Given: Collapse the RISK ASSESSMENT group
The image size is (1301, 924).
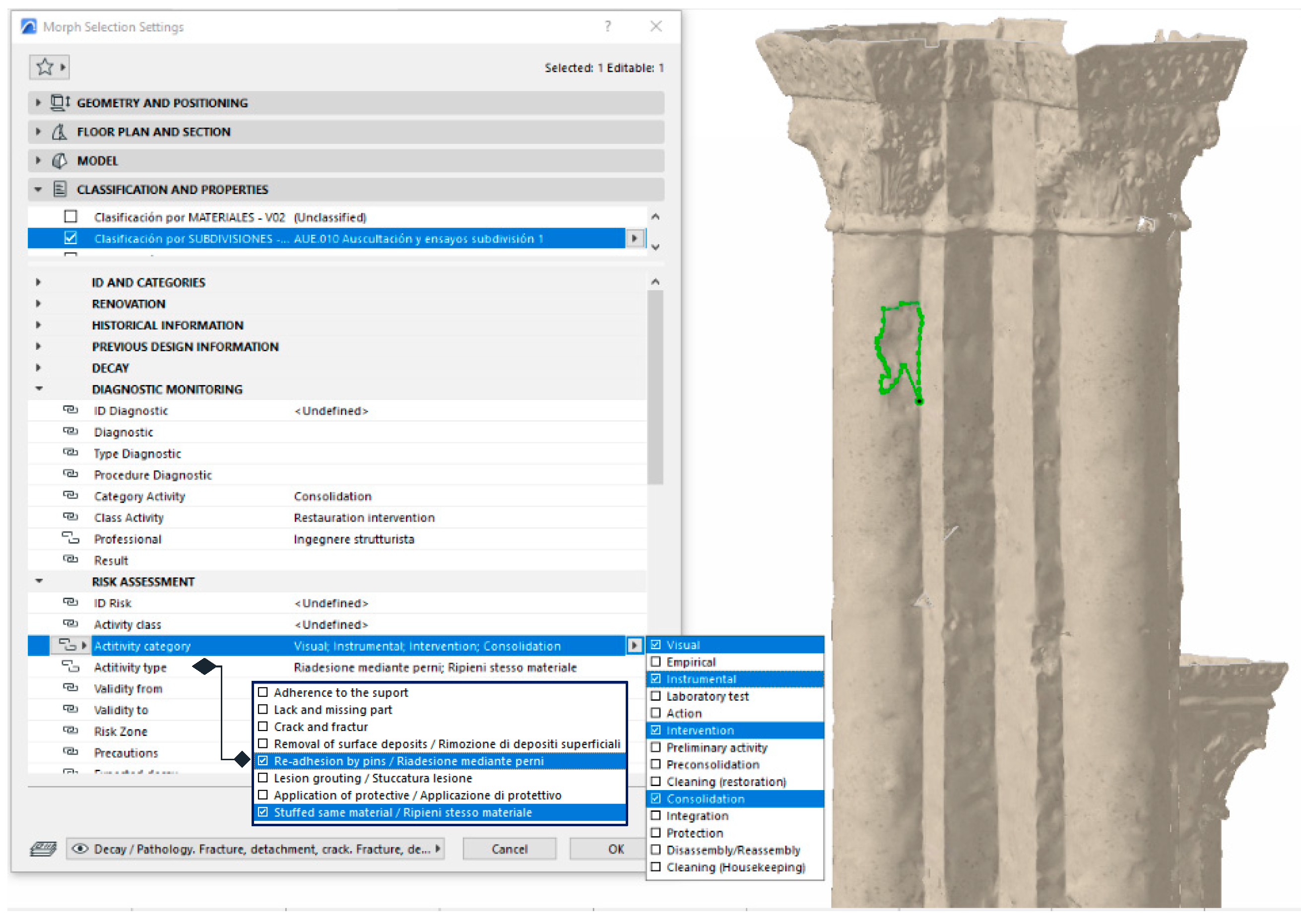Looking at the screenshot, I should 39,581.
